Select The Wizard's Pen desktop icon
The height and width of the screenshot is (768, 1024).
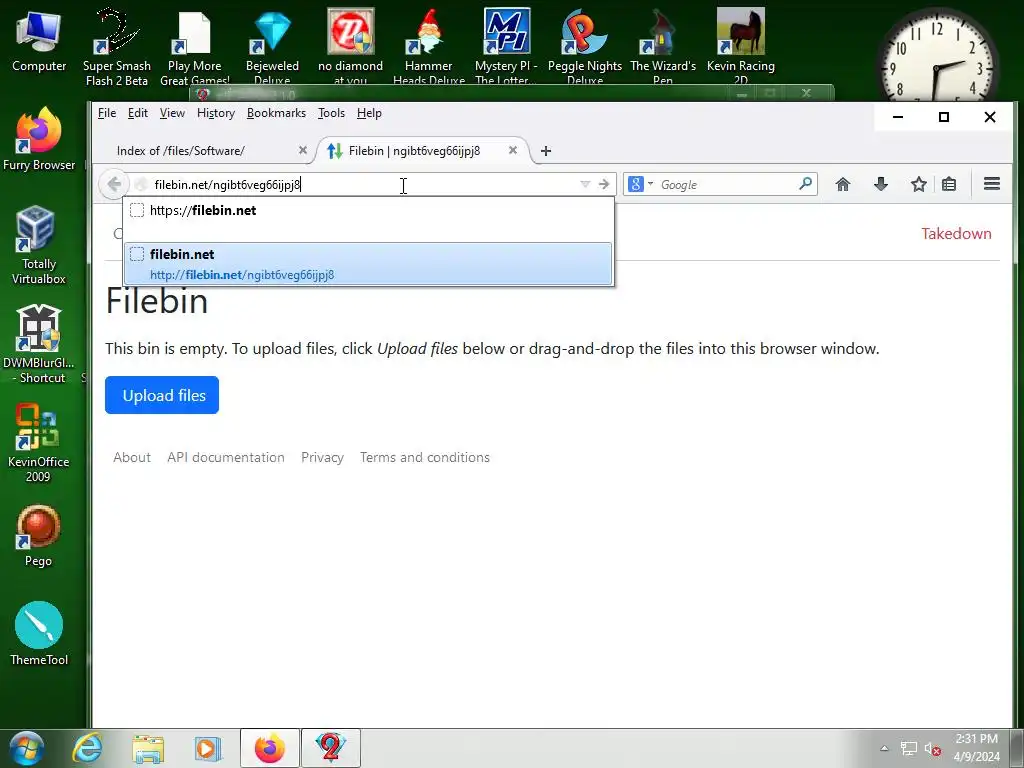click(663, 46)
